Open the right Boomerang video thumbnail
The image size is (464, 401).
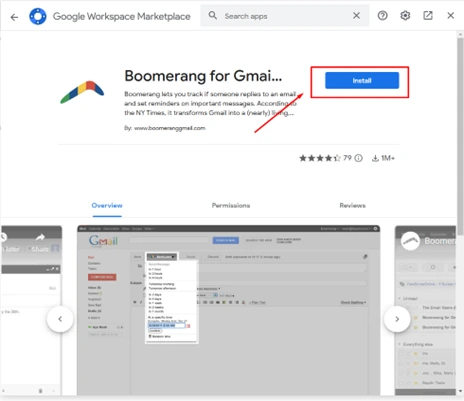click(x=425, y=310)
